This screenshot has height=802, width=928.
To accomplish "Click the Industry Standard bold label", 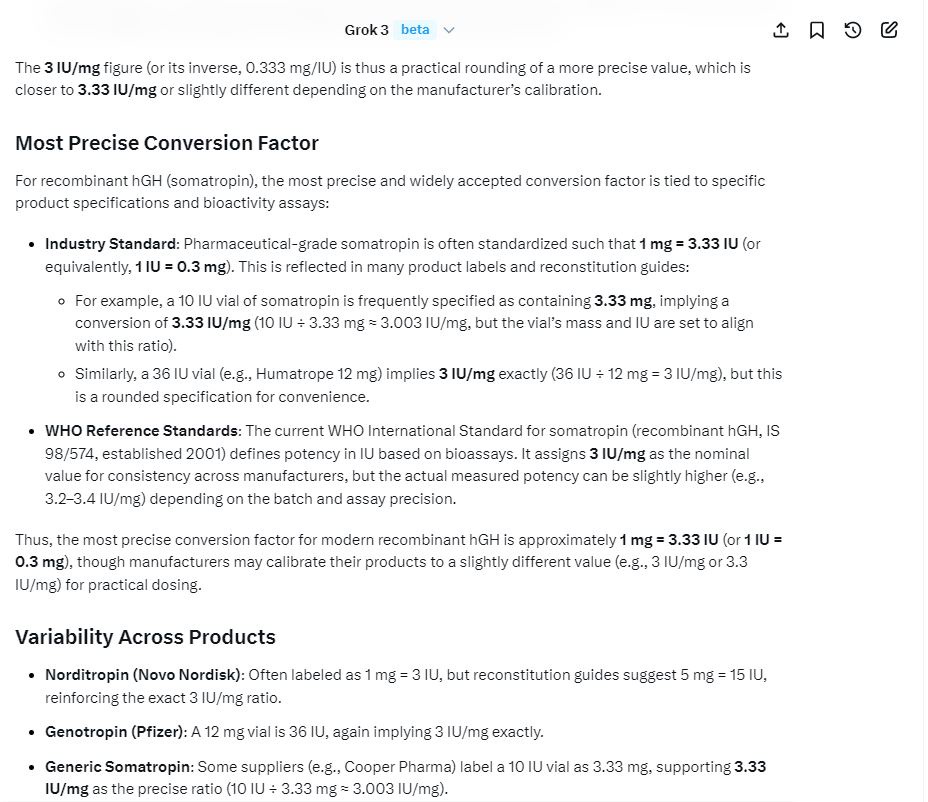I will tap(111, 244).
